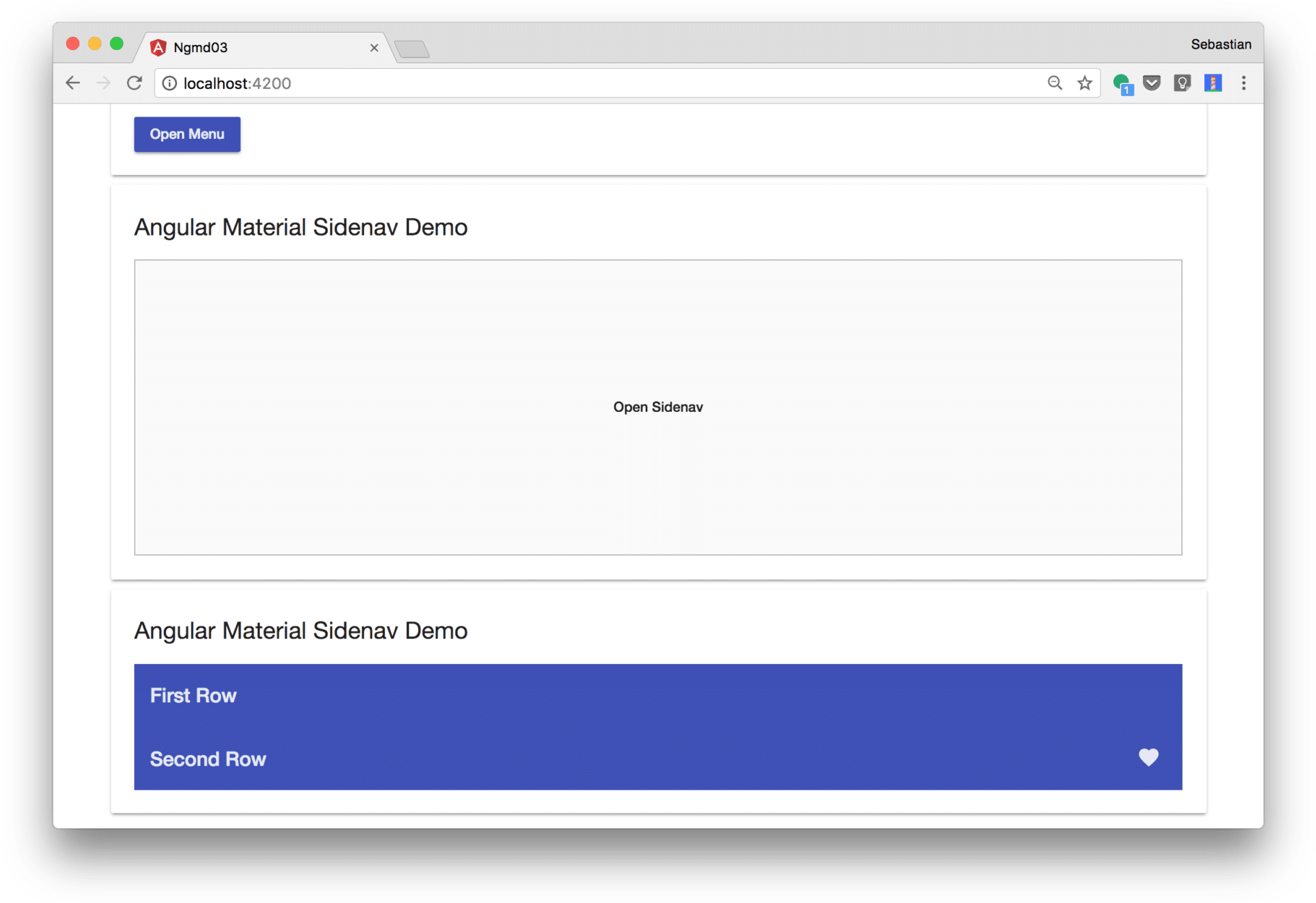View site information for localhost

click(x=169, y=83)
